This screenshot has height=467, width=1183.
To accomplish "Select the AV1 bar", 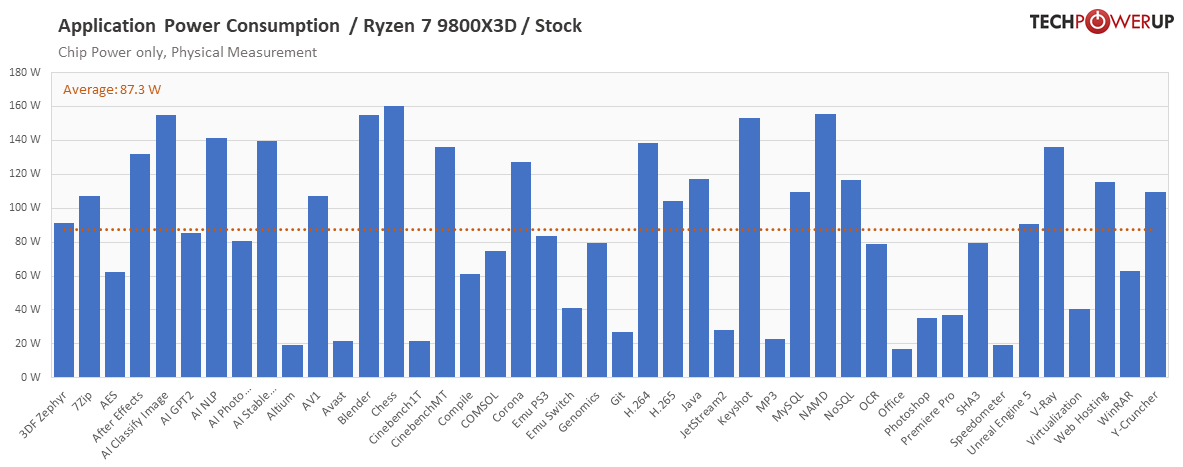I will point(318,287).
